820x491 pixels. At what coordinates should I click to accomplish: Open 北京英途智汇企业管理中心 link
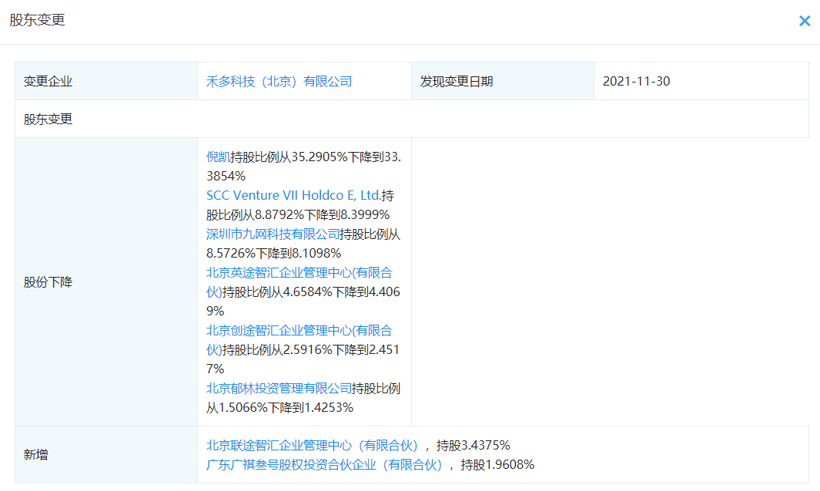(299, 282)
